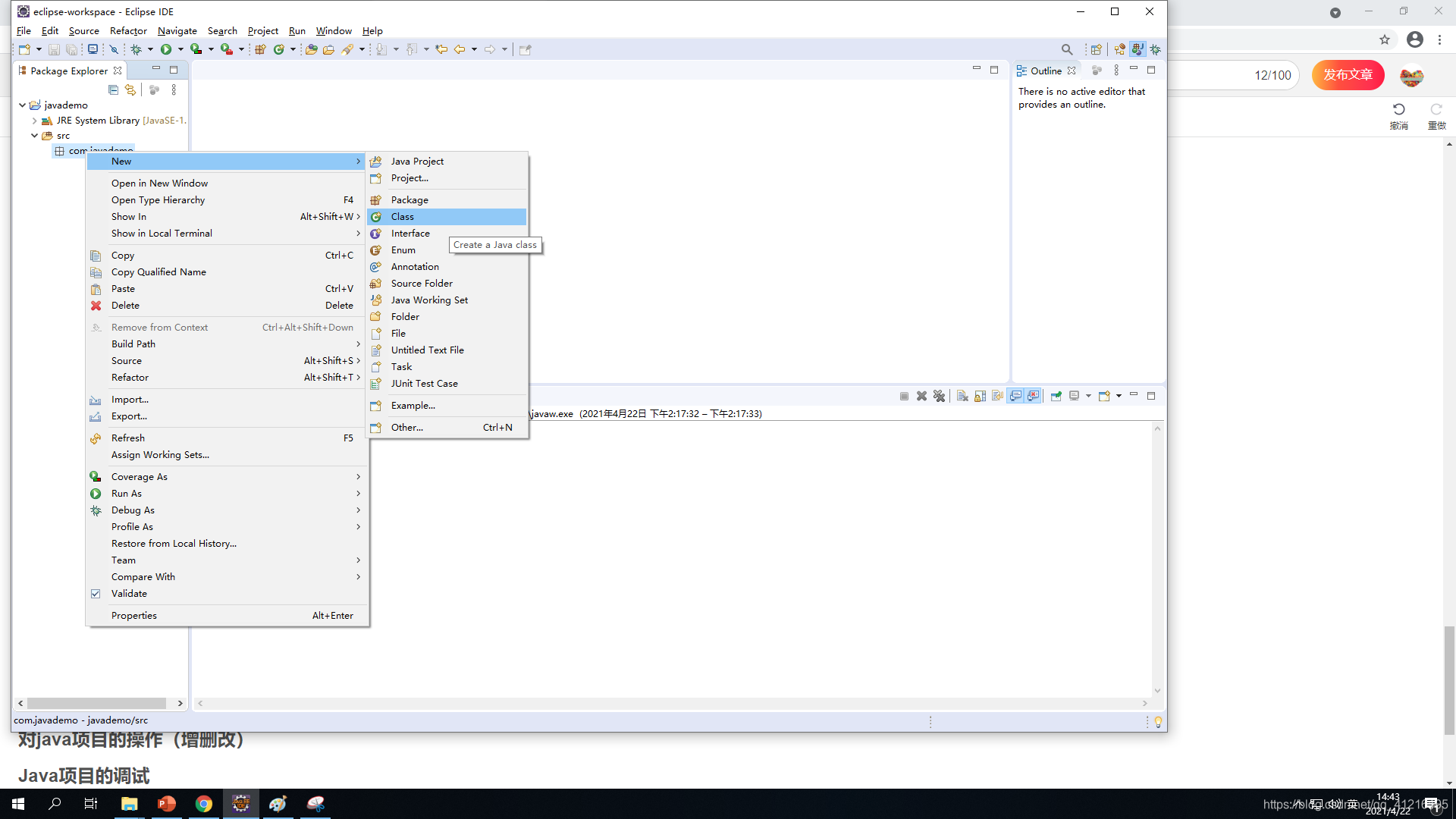Click the bookmark star in browser
The height and width of the screenshot is (819, 1456).
pos(1385,39)
